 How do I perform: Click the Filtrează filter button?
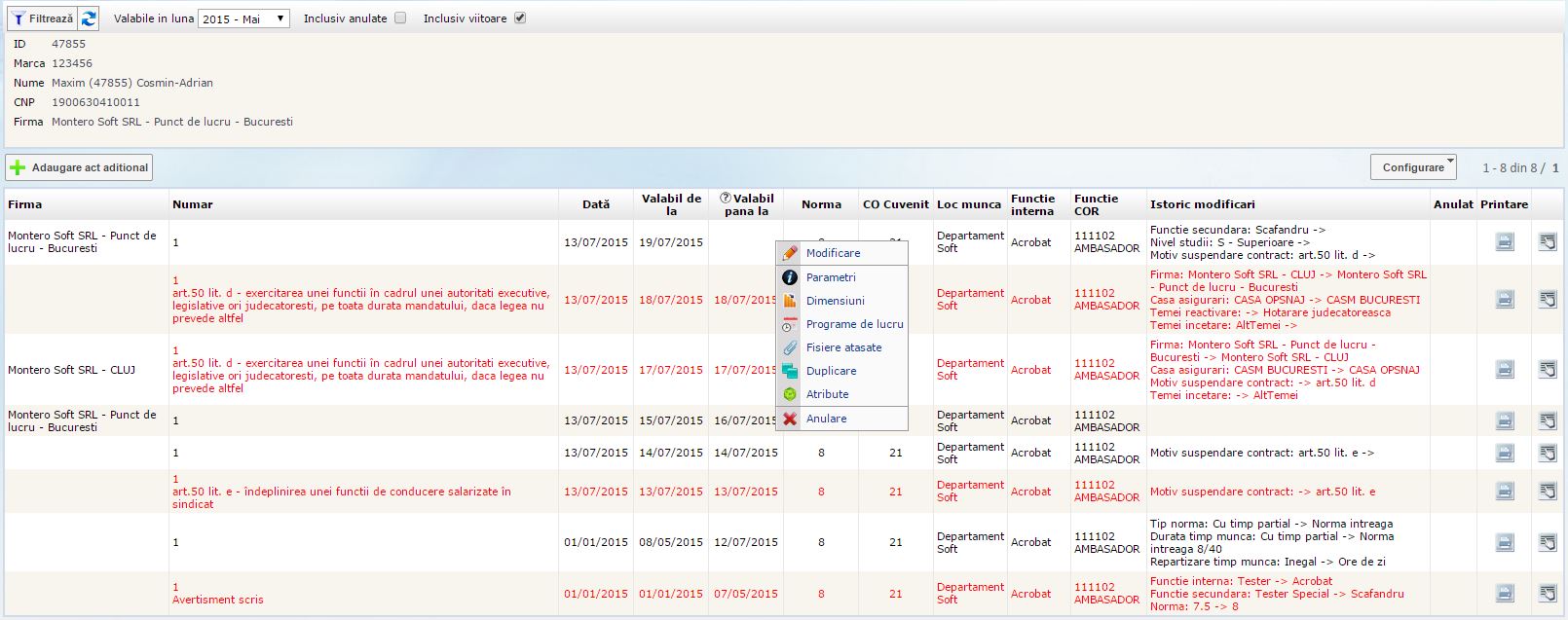[42, 18]
